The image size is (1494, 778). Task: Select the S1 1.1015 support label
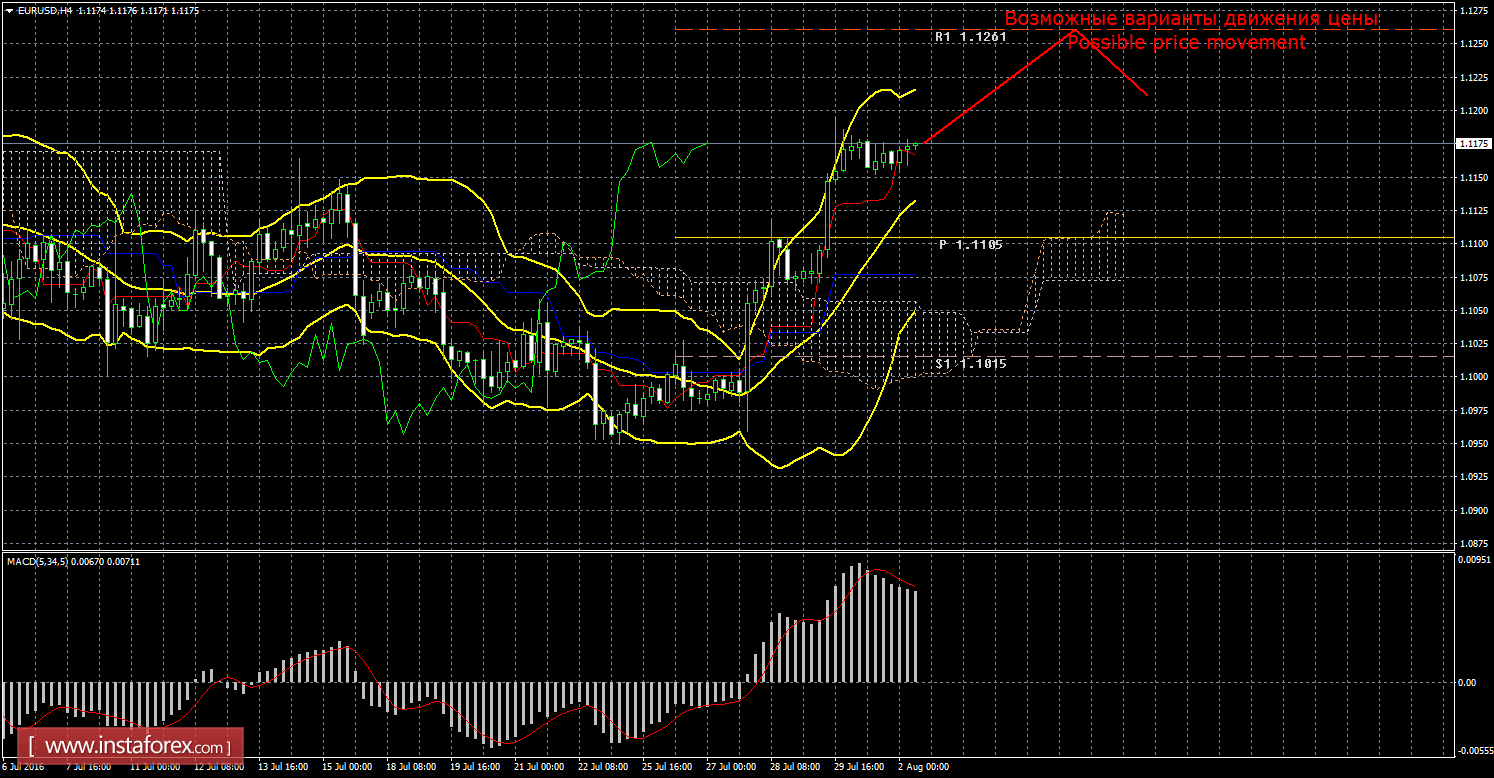[x=970, y=364]
